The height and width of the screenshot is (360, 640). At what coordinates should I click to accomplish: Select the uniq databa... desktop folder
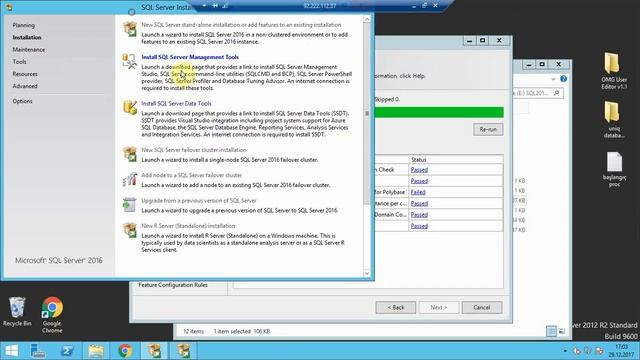point(613,119)
